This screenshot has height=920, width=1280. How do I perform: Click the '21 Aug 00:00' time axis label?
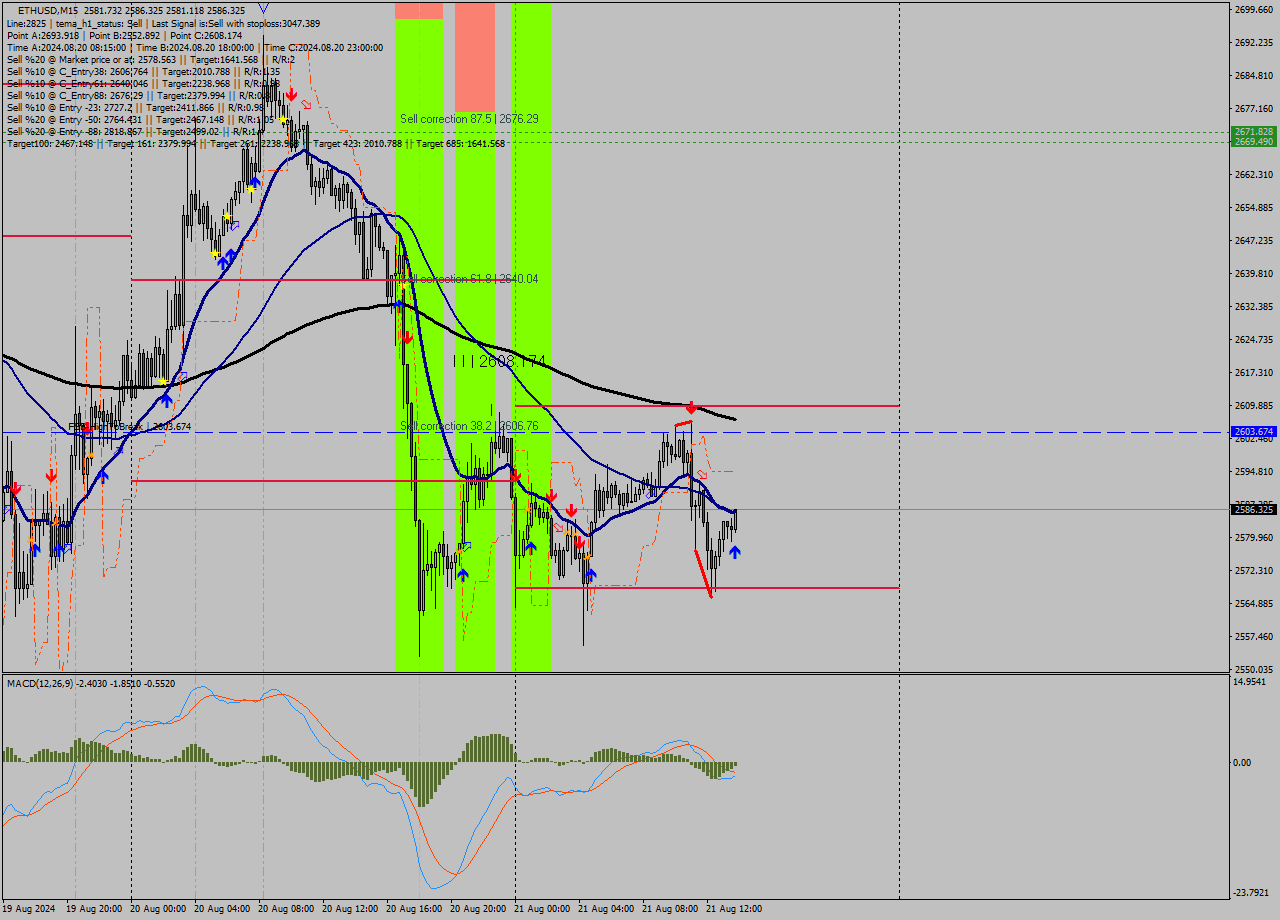[543, 909]
